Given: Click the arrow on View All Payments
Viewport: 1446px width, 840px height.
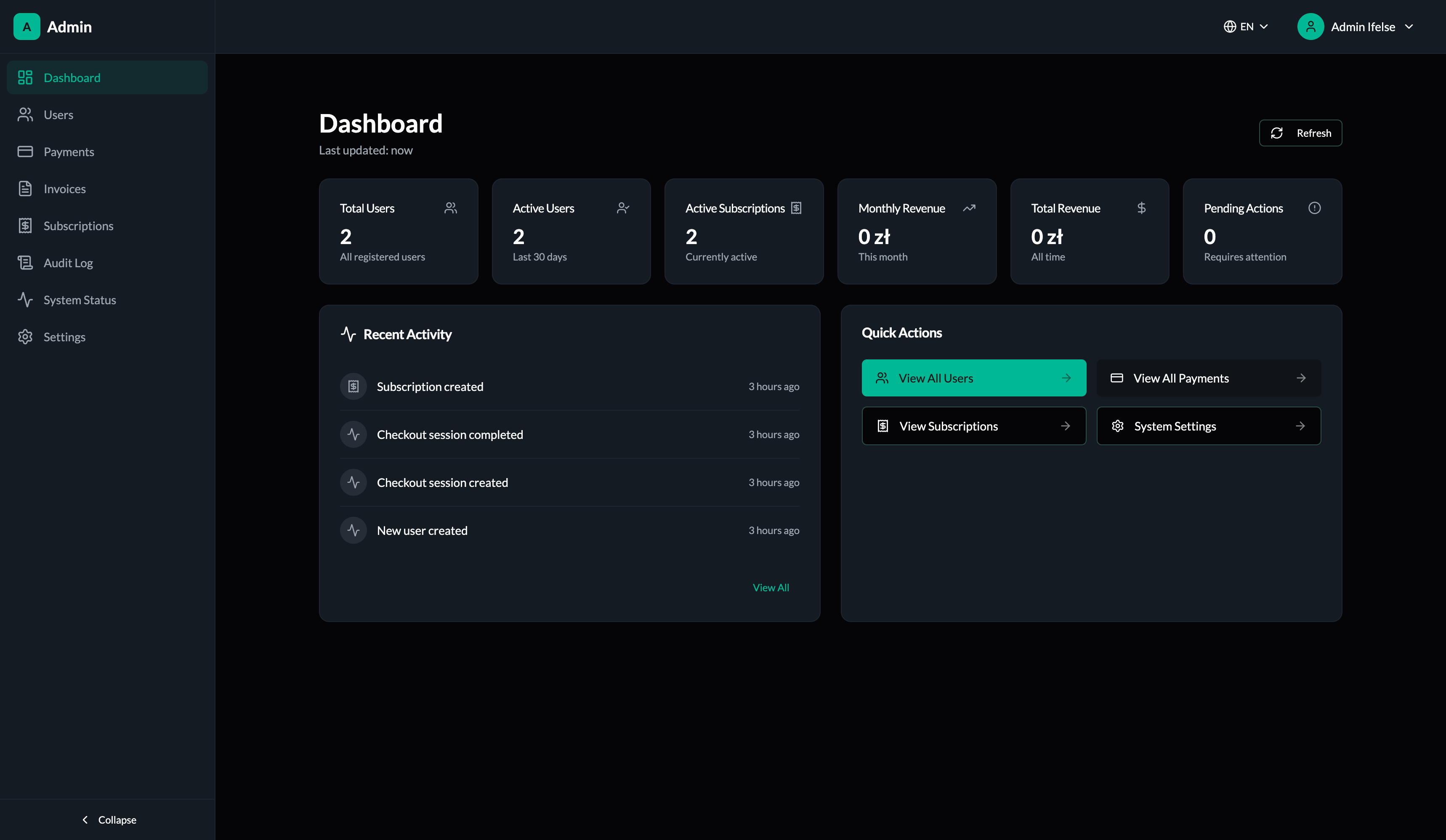Looking at the screenshot, I should pyautogui.click(x=1301, y=378).
